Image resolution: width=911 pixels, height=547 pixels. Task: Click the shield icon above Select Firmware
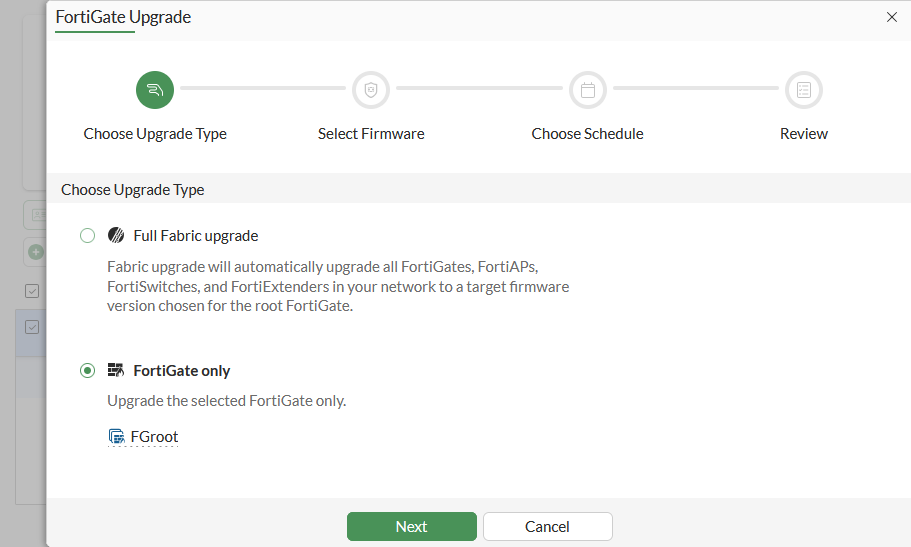(x=371, y=90)
